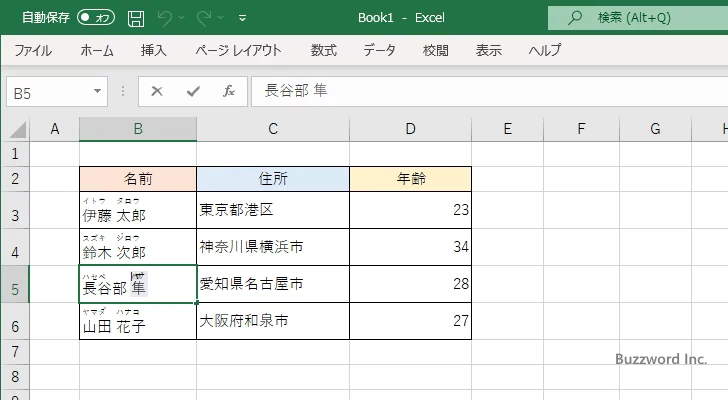728x400 pixels.
Task: Select the age cell 28
Action: click(410, 284)
